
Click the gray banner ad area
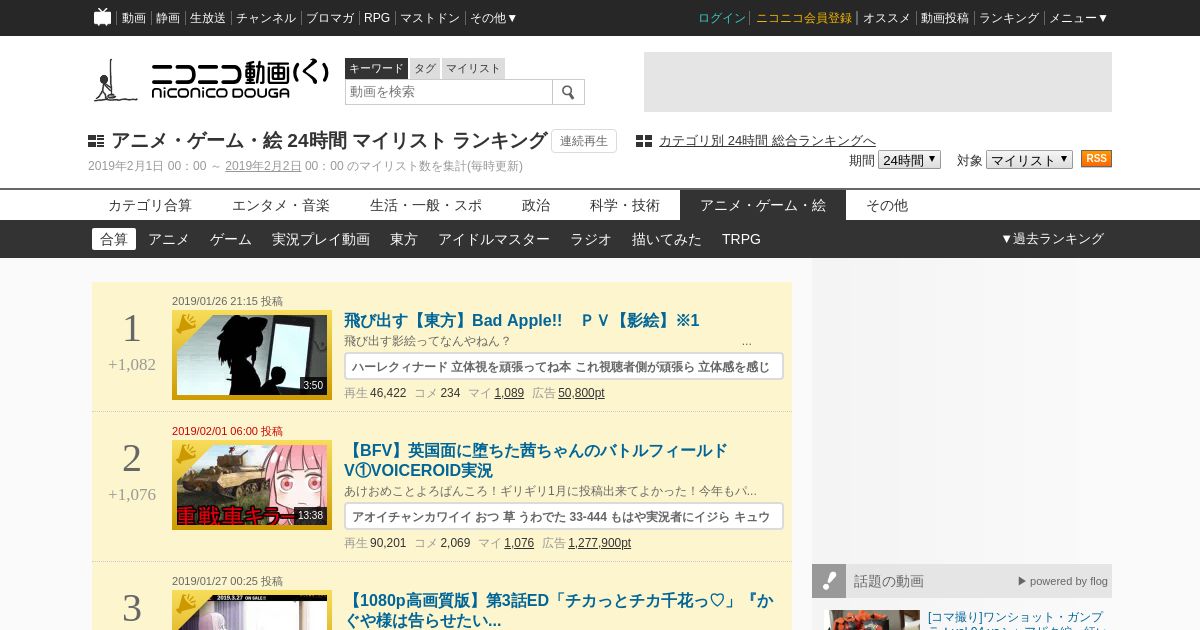pos(878,82)
